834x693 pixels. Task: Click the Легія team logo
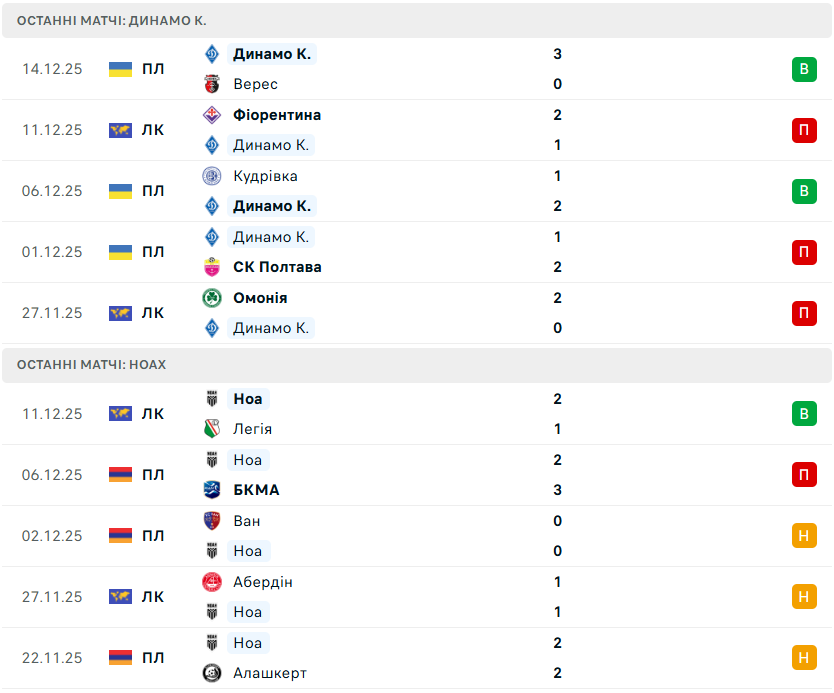(x=211, y=429)
